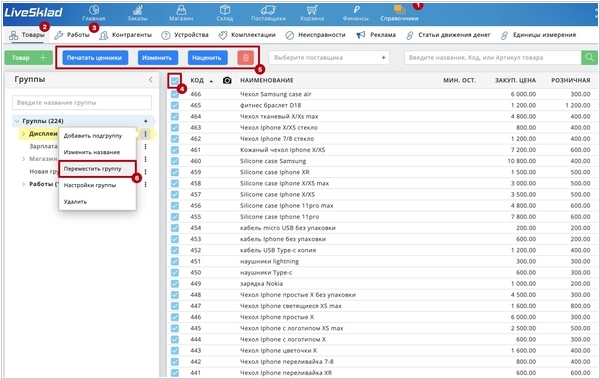Click the camera photo column icon
This screenshot has height=379, width=600.
tap(227, 80)
